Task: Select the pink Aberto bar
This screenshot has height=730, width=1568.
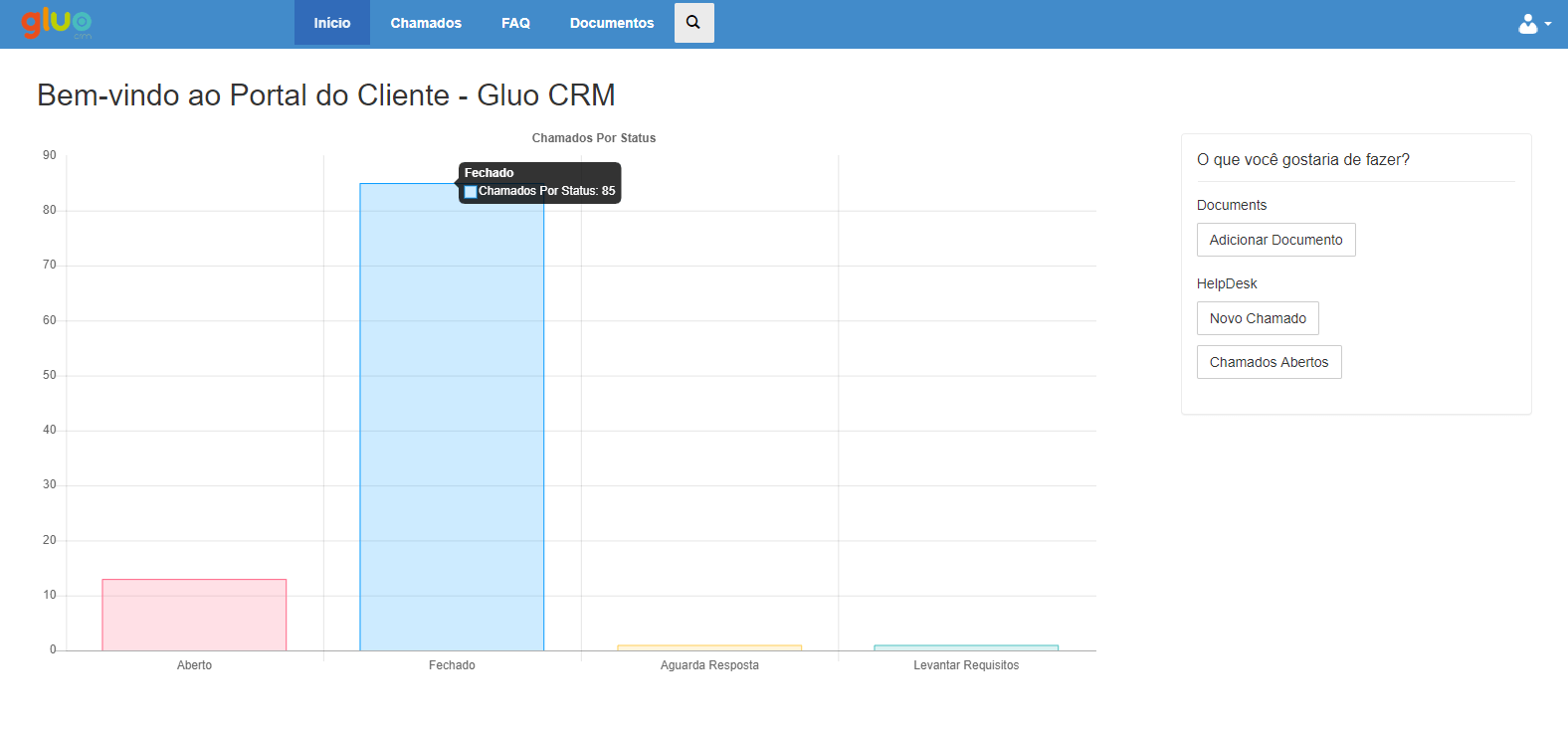Action: (194, 615)
